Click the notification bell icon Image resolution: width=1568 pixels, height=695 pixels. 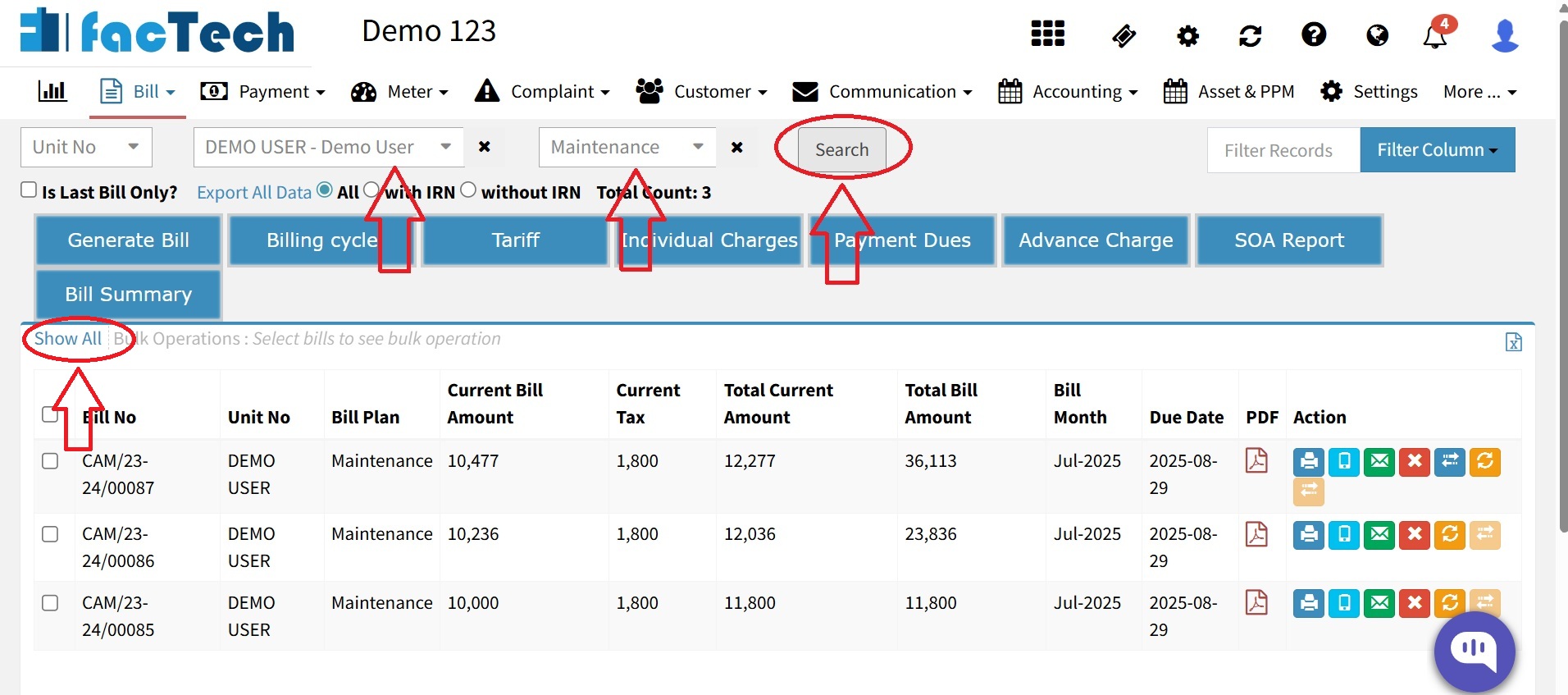tap(1435, 36)
